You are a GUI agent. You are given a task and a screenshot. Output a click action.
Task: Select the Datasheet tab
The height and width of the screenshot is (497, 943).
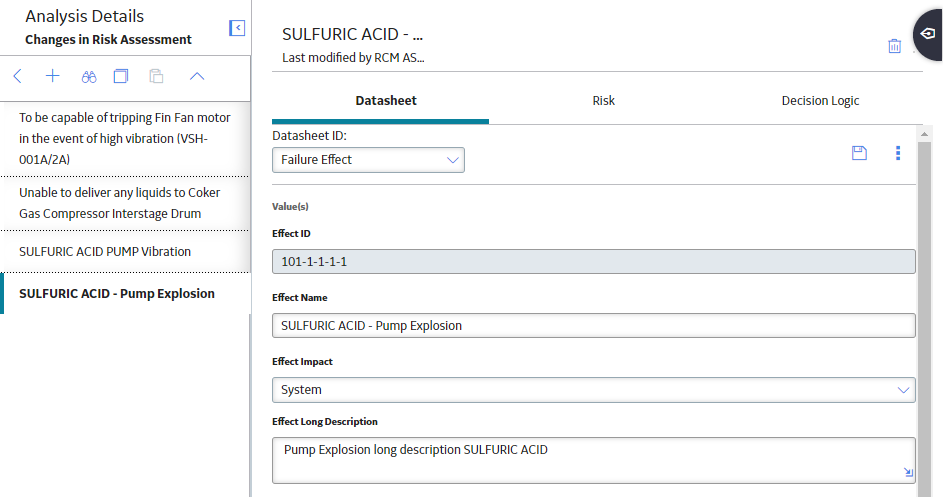pyautogui.click(x=385, y=101)
